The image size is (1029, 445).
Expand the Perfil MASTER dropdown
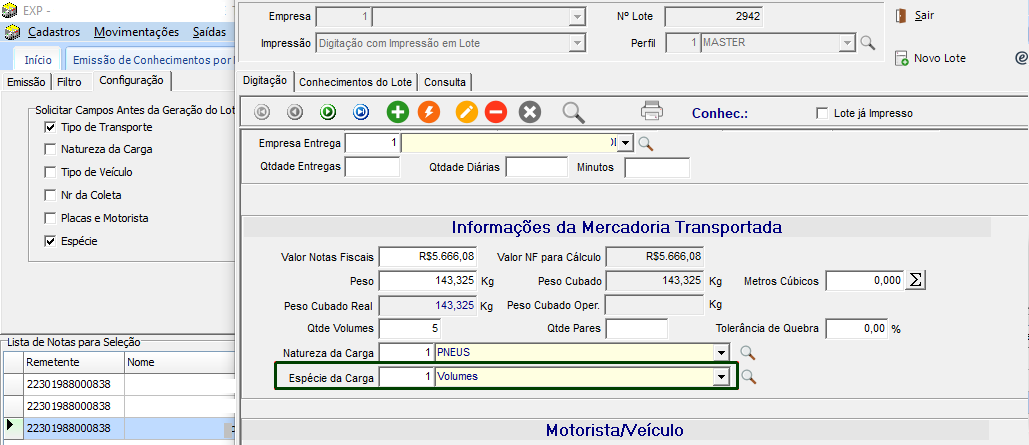coord(849,43)
